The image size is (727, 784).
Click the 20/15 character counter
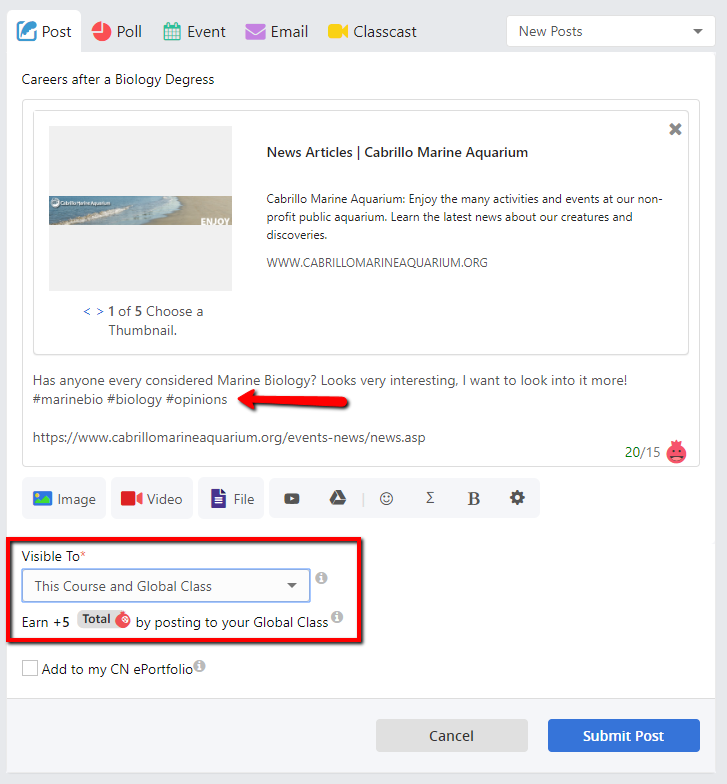(642, 452)
